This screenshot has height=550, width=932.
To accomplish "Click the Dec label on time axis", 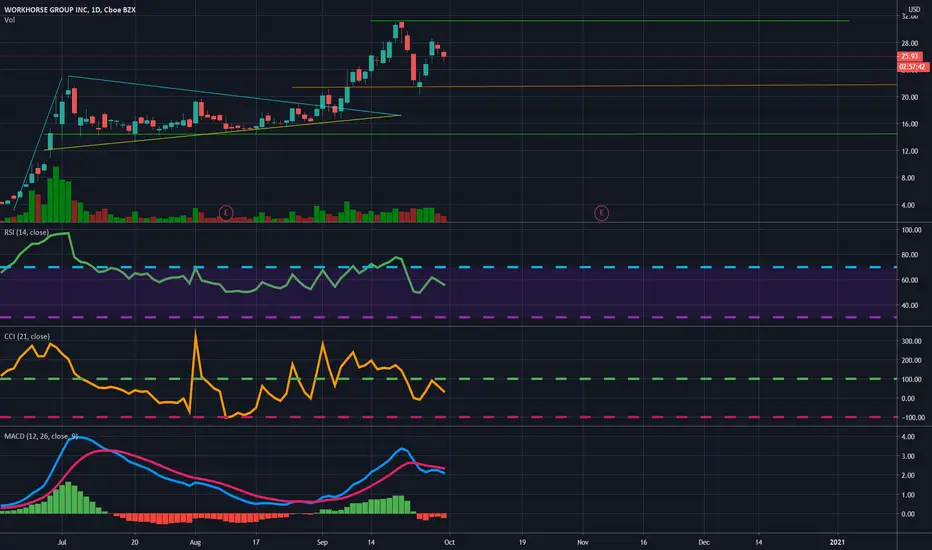I will pyautogui.click(x=704, y=542).
